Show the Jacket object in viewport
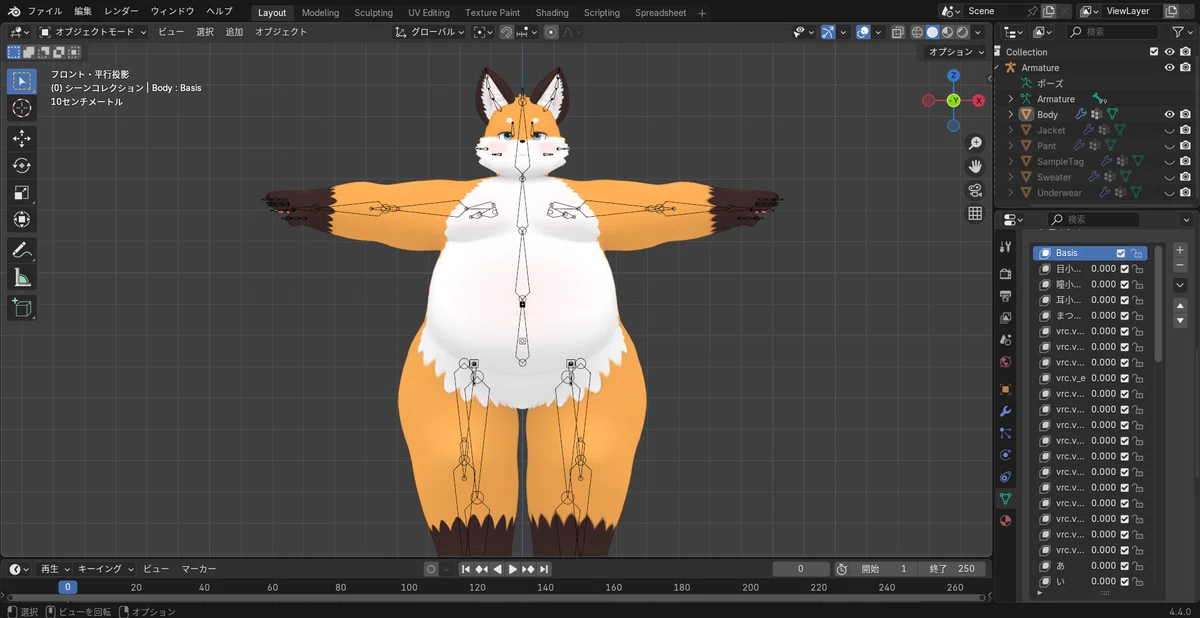This screenshot has width=1200, height=618. tap(1169, 130)
